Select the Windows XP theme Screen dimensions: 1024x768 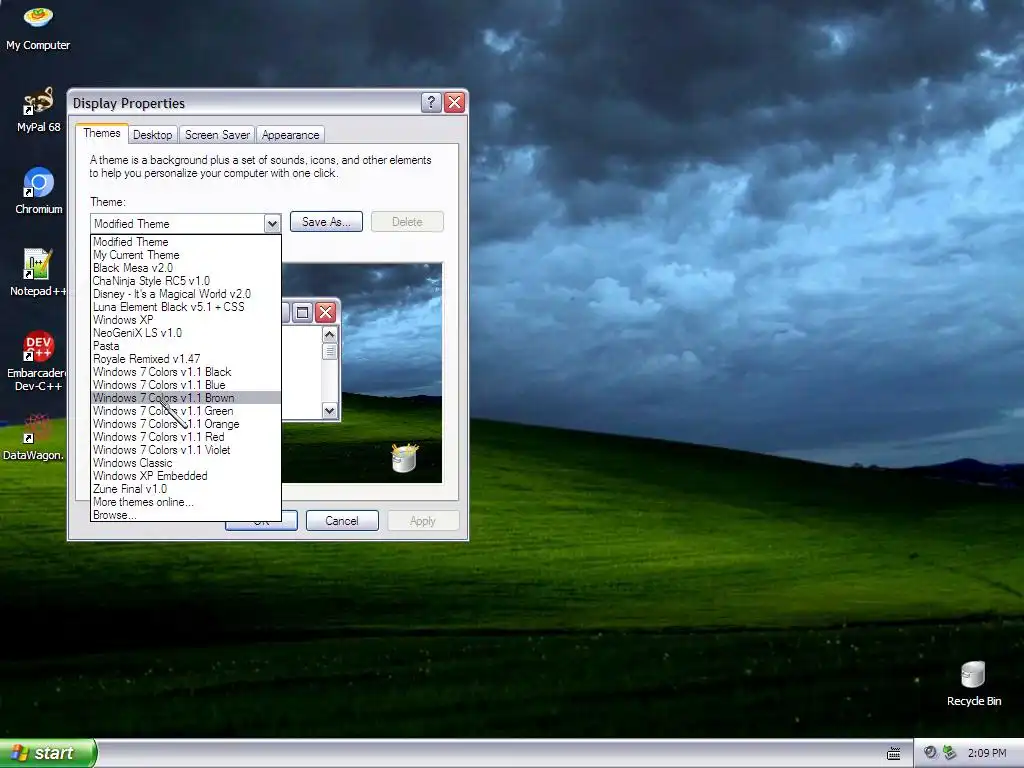point(185,320)
